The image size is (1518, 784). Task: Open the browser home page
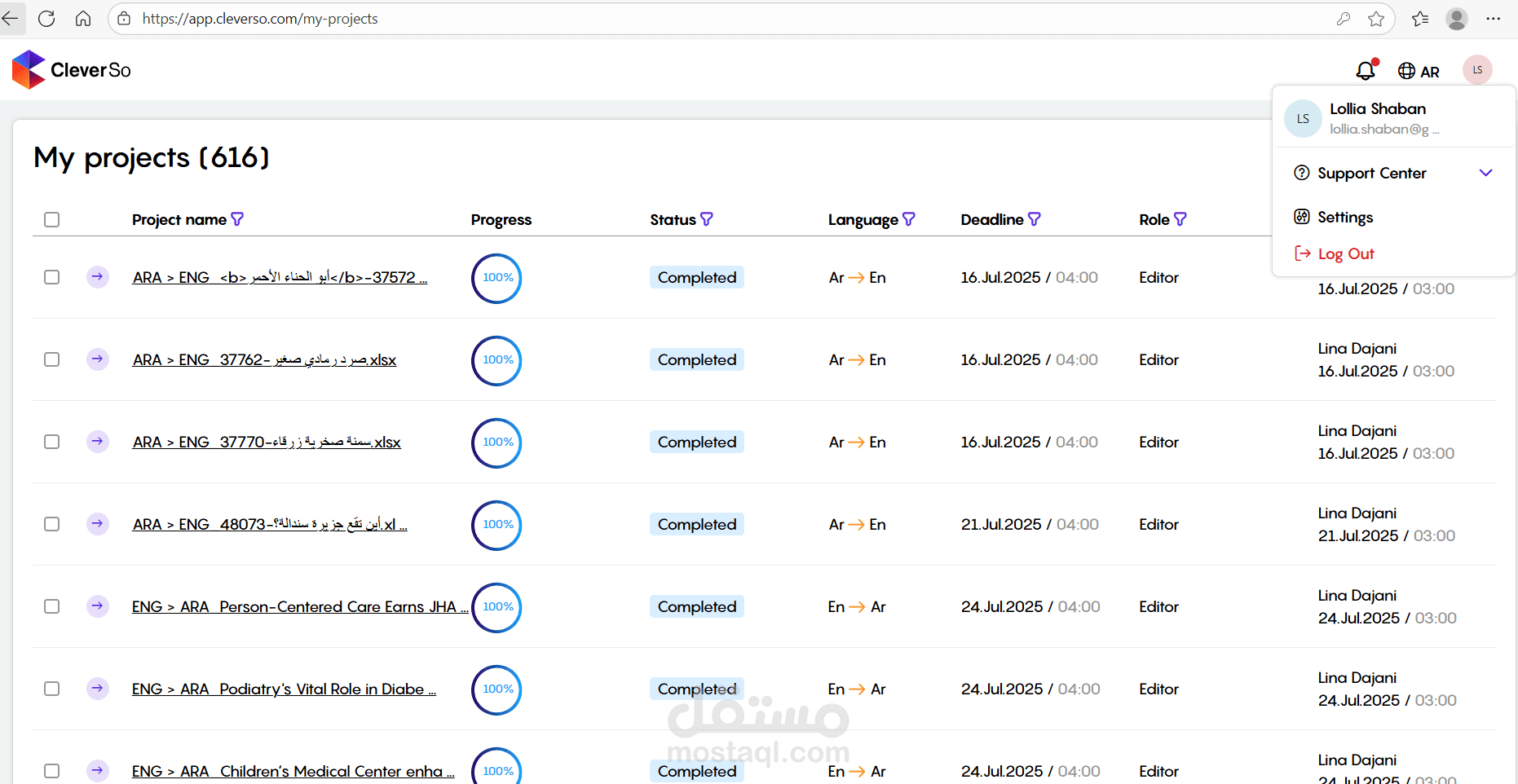click(83, 18)
